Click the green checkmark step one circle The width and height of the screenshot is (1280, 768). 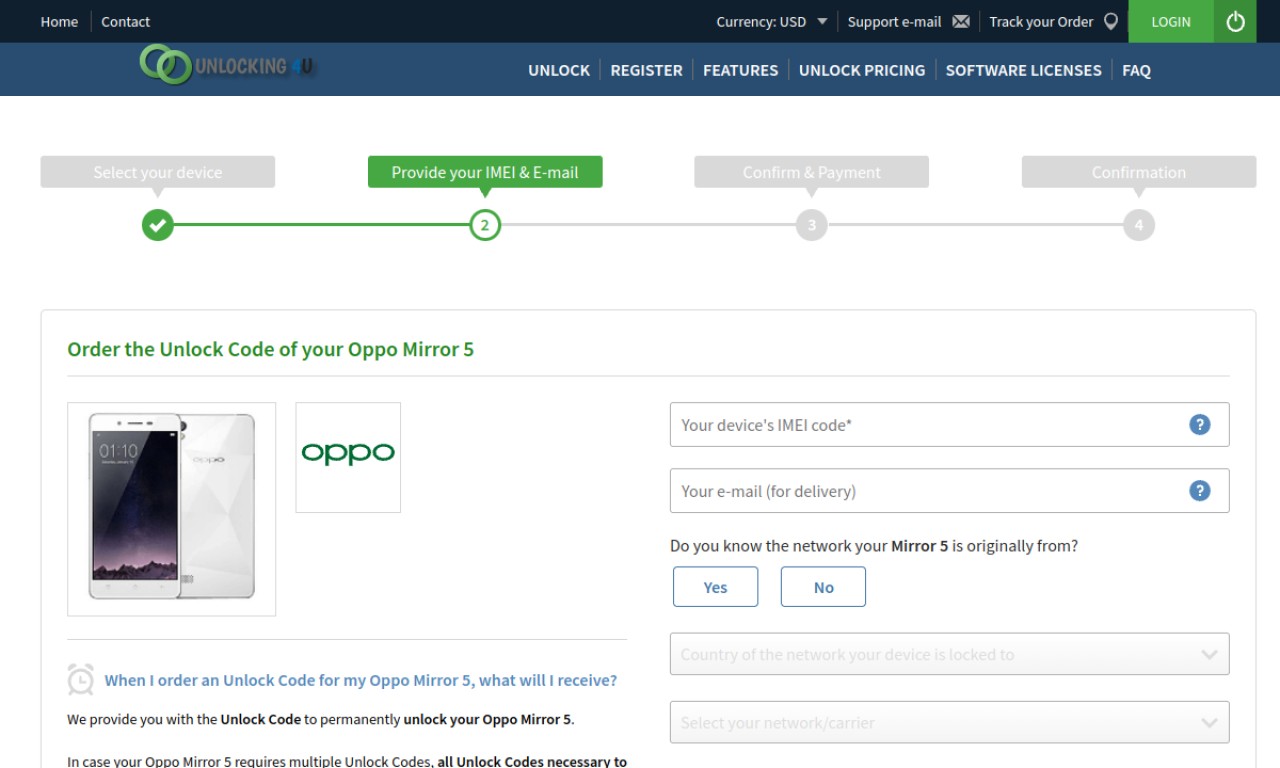click(x=158, y=225)
